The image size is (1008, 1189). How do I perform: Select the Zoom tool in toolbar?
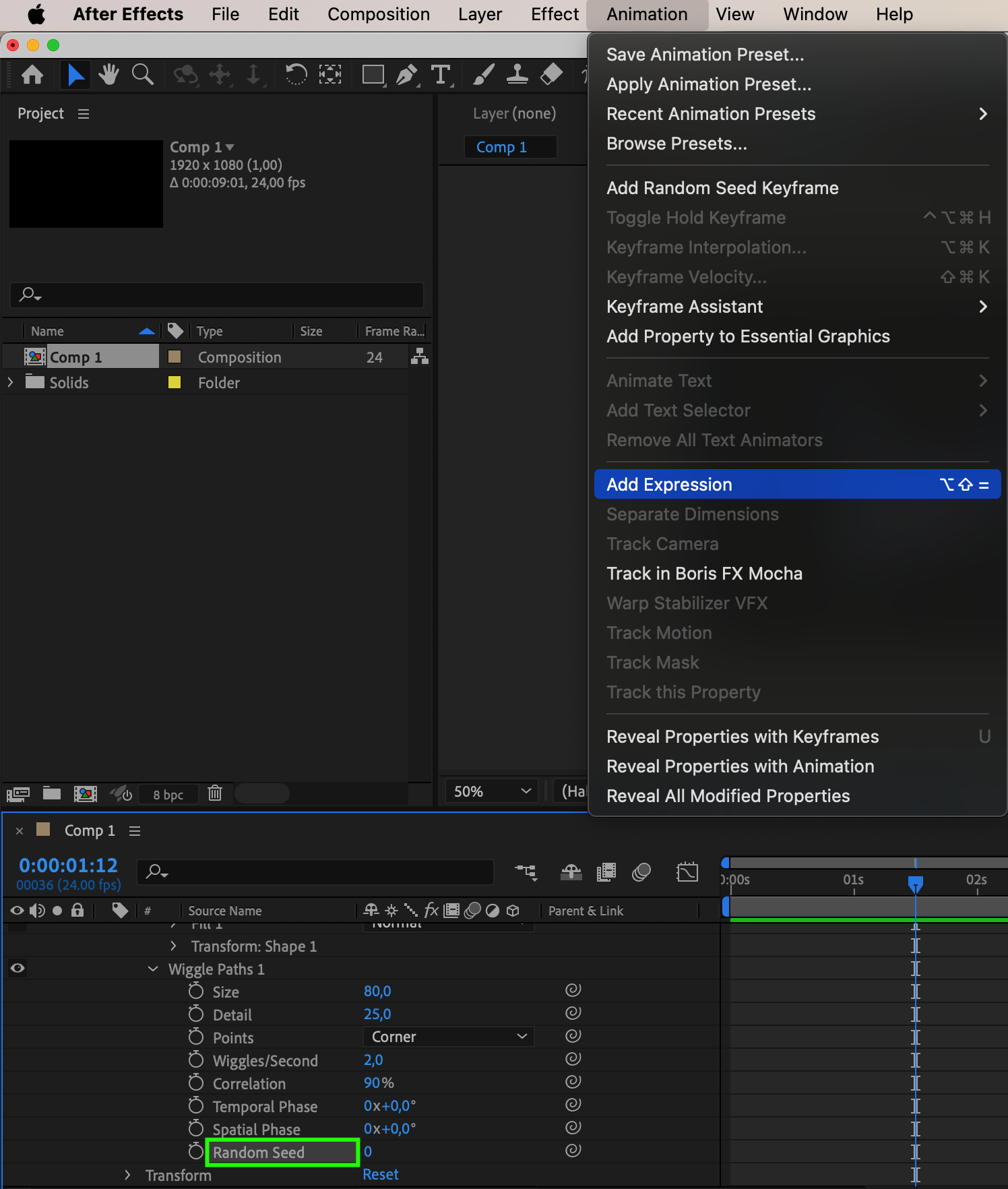click(142, 74)
